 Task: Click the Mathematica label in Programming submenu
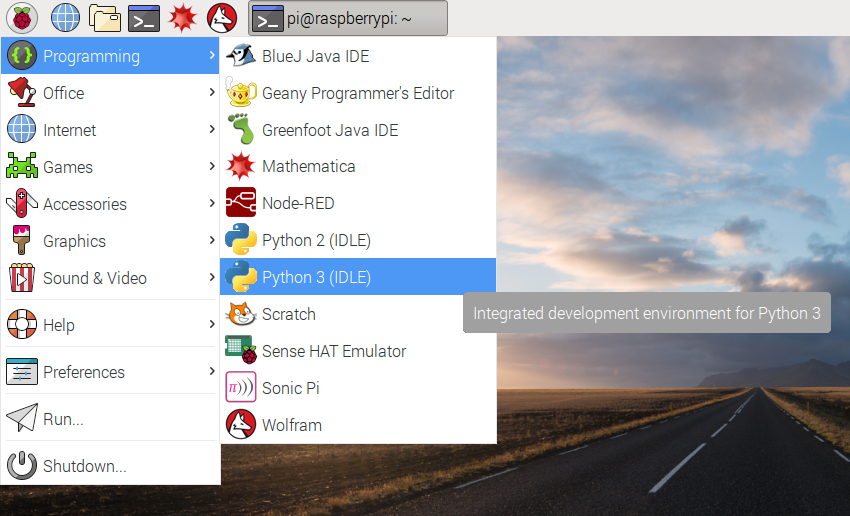pyautogui.click(x=308, y=166)
